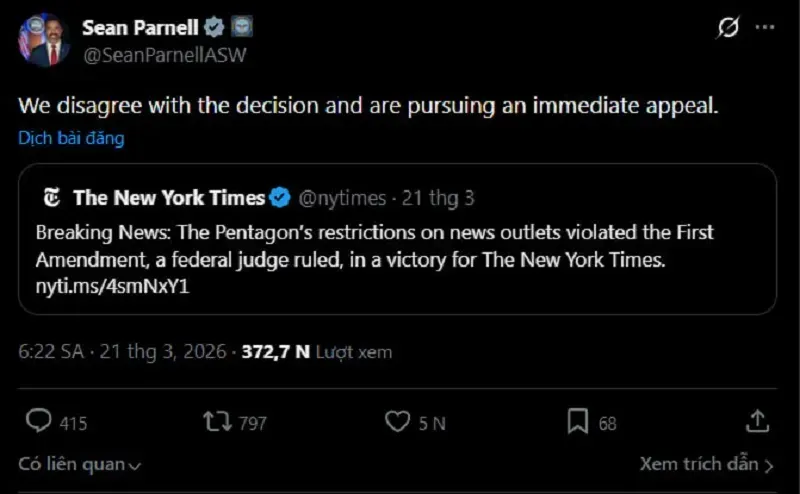Screen dimensions: 800x494
Task: Expand the "Có liên quan" sort dropdown
Action: [x=80, y=464]
